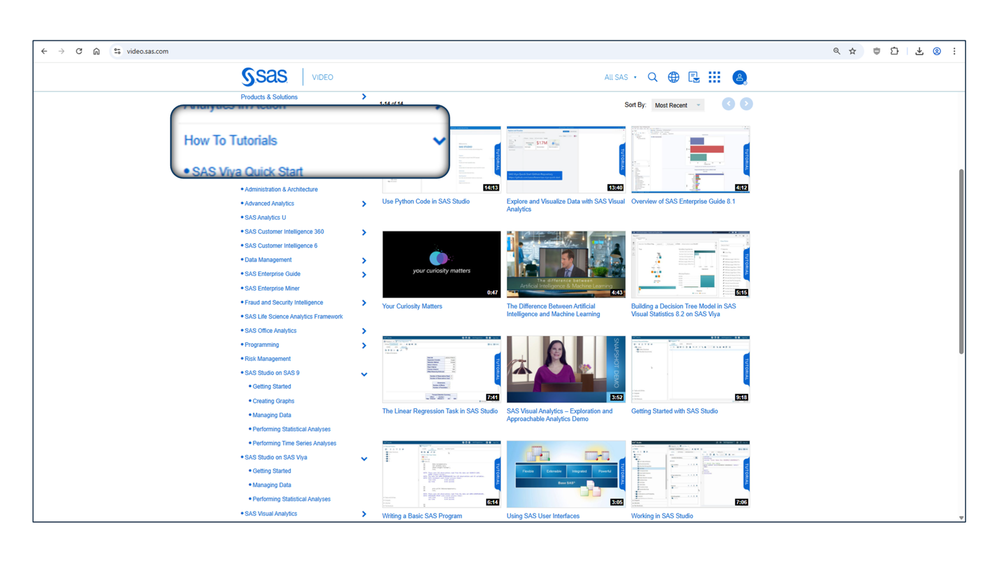The image size is (999, 563).
Task: Open 'Use Python Code in SAS Studio' title link
Action: [x=426, y=201]
